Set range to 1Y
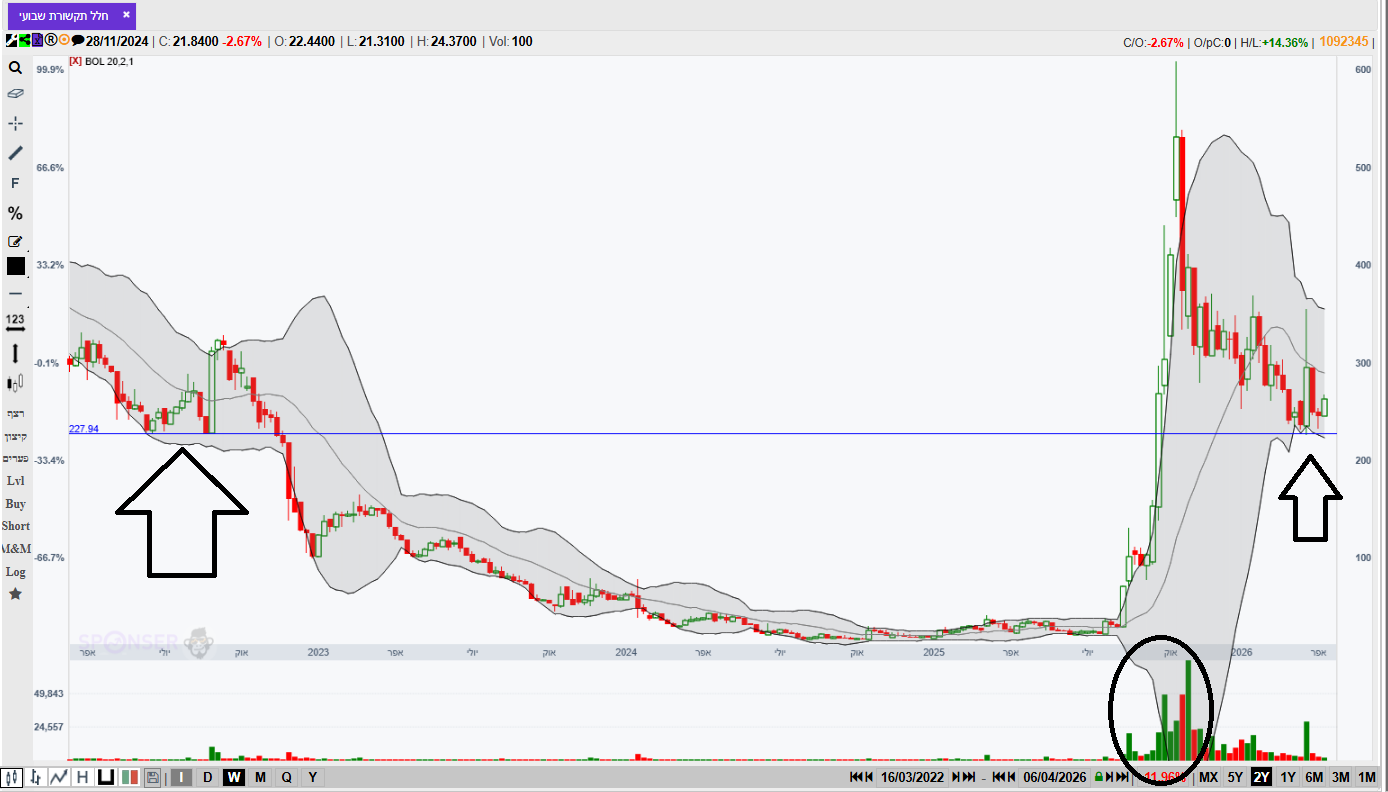 click(x=1288, y=777)
